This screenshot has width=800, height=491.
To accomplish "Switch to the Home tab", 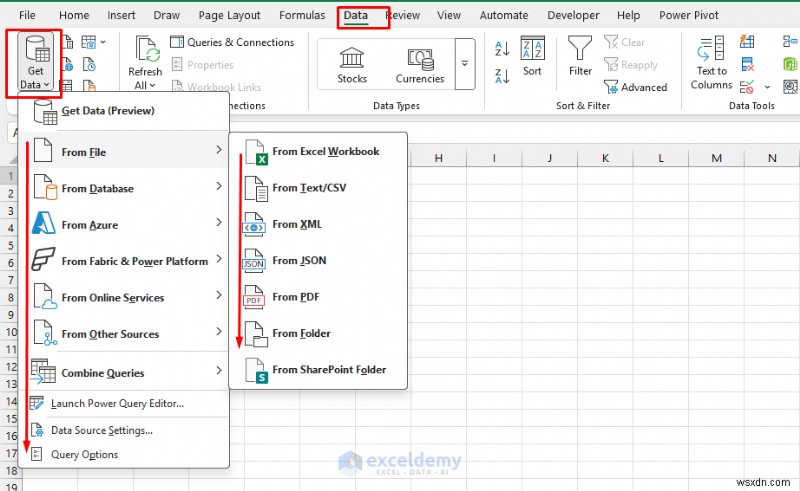I will click(74, 15).
